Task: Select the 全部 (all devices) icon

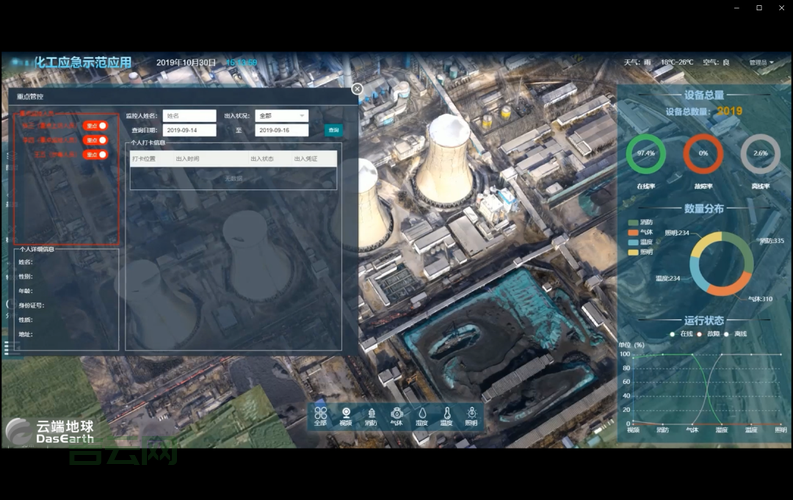Action: pos(320,414)
